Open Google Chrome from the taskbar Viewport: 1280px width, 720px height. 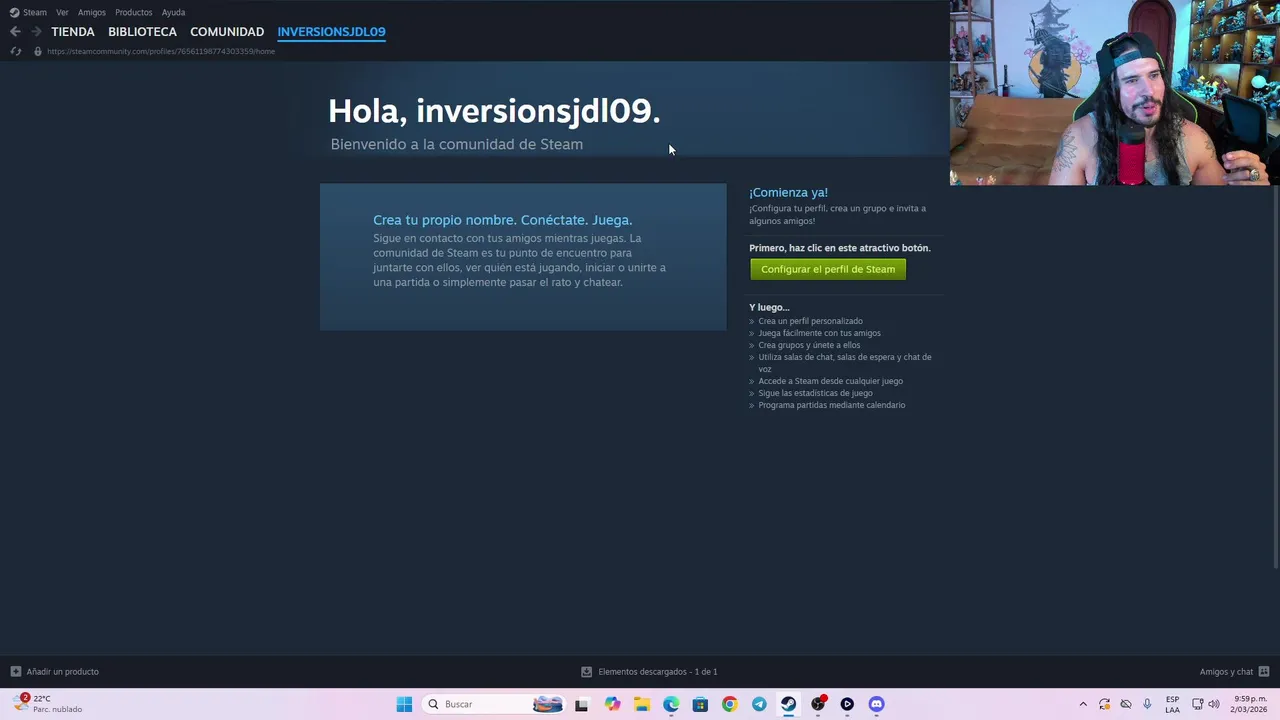(x=729, y=704)
